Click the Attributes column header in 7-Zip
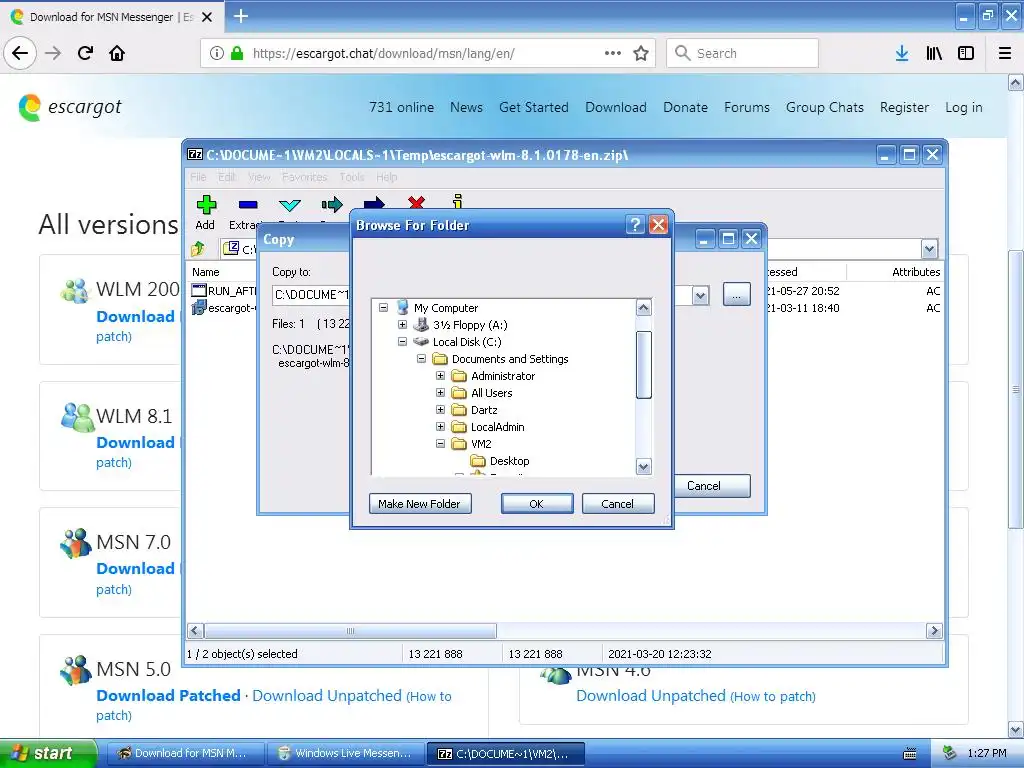Image resolution: width=1024 pixels, height=768 pixels. (x=916, y=272)
